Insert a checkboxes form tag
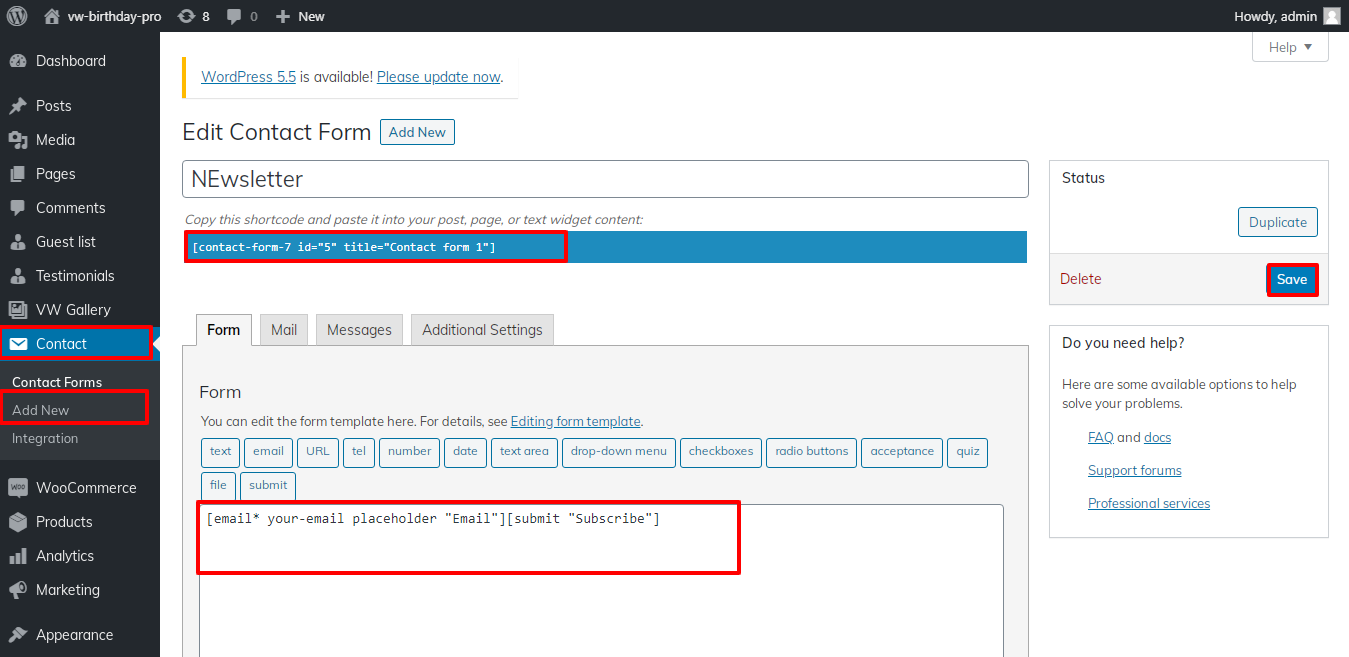Viewport: 1349px width, 657px height. [x=721, y=452]
